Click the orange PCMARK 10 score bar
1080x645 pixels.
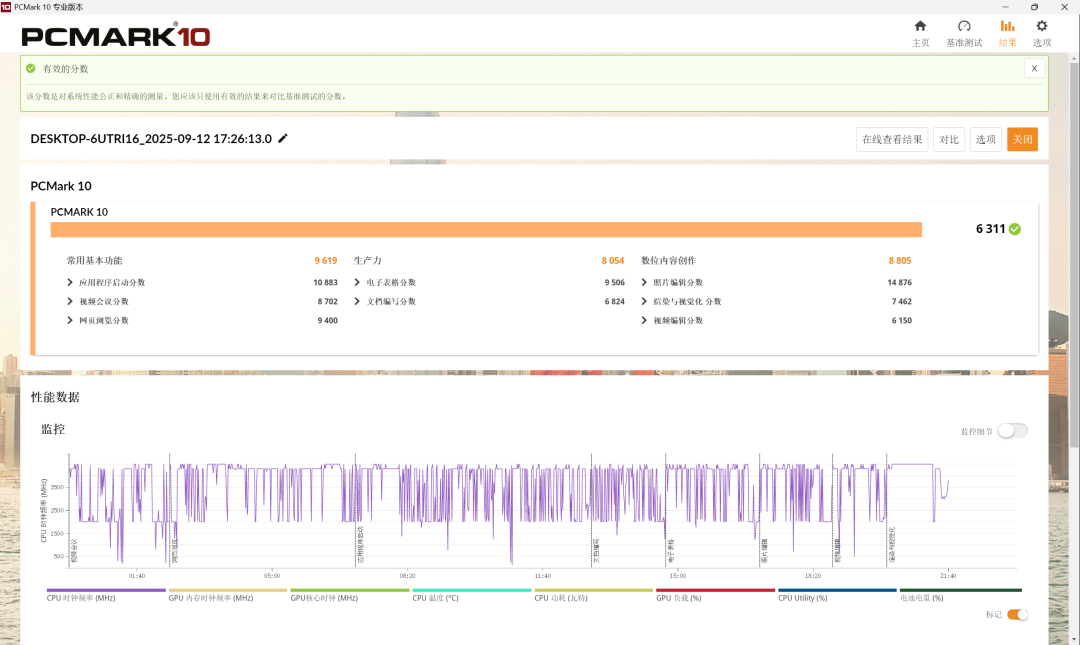(486, 229)
